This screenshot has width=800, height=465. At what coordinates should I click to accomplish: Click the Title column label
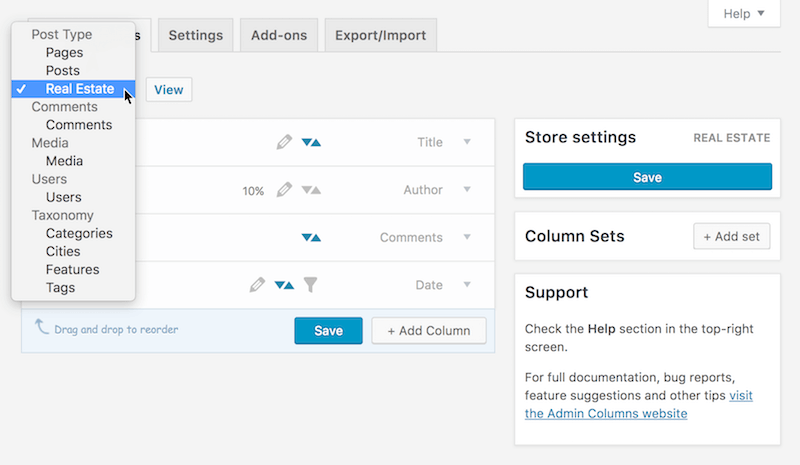coord(430,142)
